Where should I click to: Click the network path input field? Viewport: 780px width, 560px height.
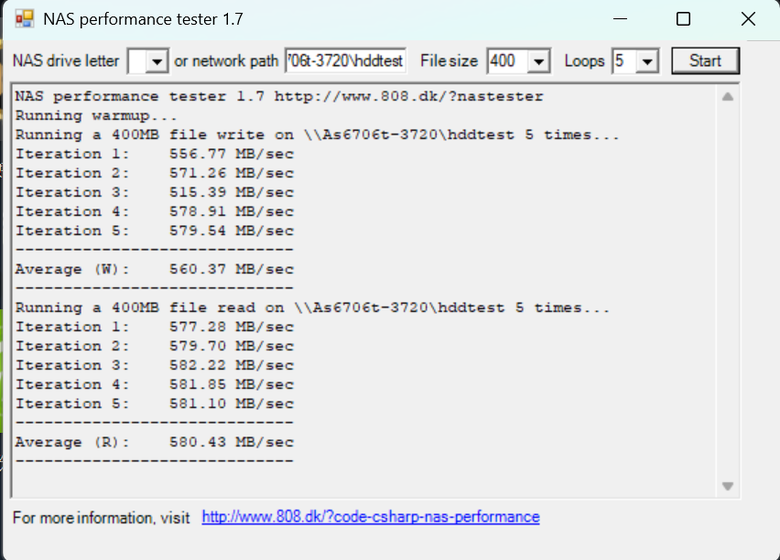pyautogui.click(x=345, y=61)
